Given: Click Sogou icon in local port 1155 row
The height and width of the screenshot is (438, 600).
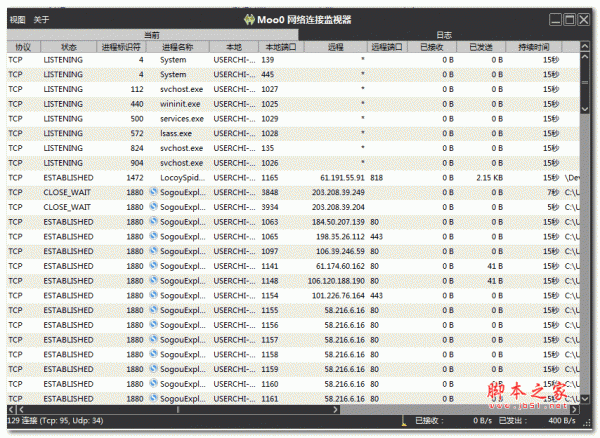Looking at the screenshot, I should pos(153,309).
